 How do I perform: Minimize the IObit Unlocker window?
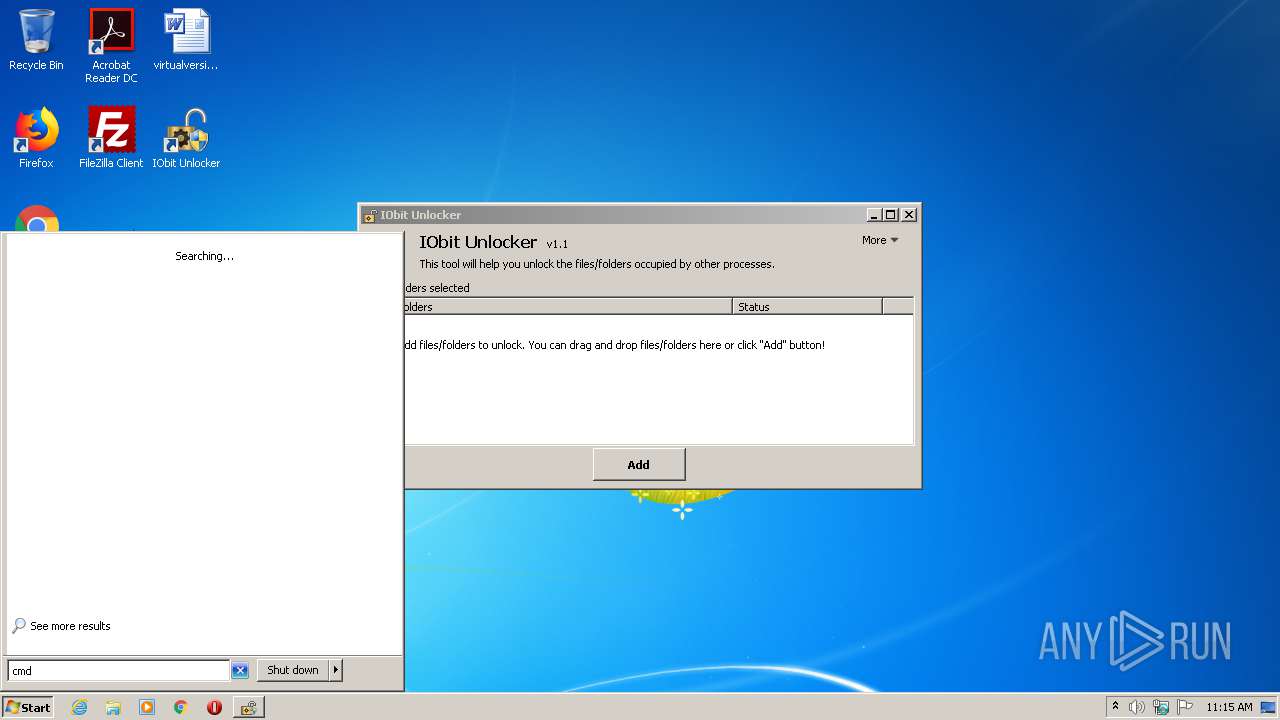tap(873, 215)
